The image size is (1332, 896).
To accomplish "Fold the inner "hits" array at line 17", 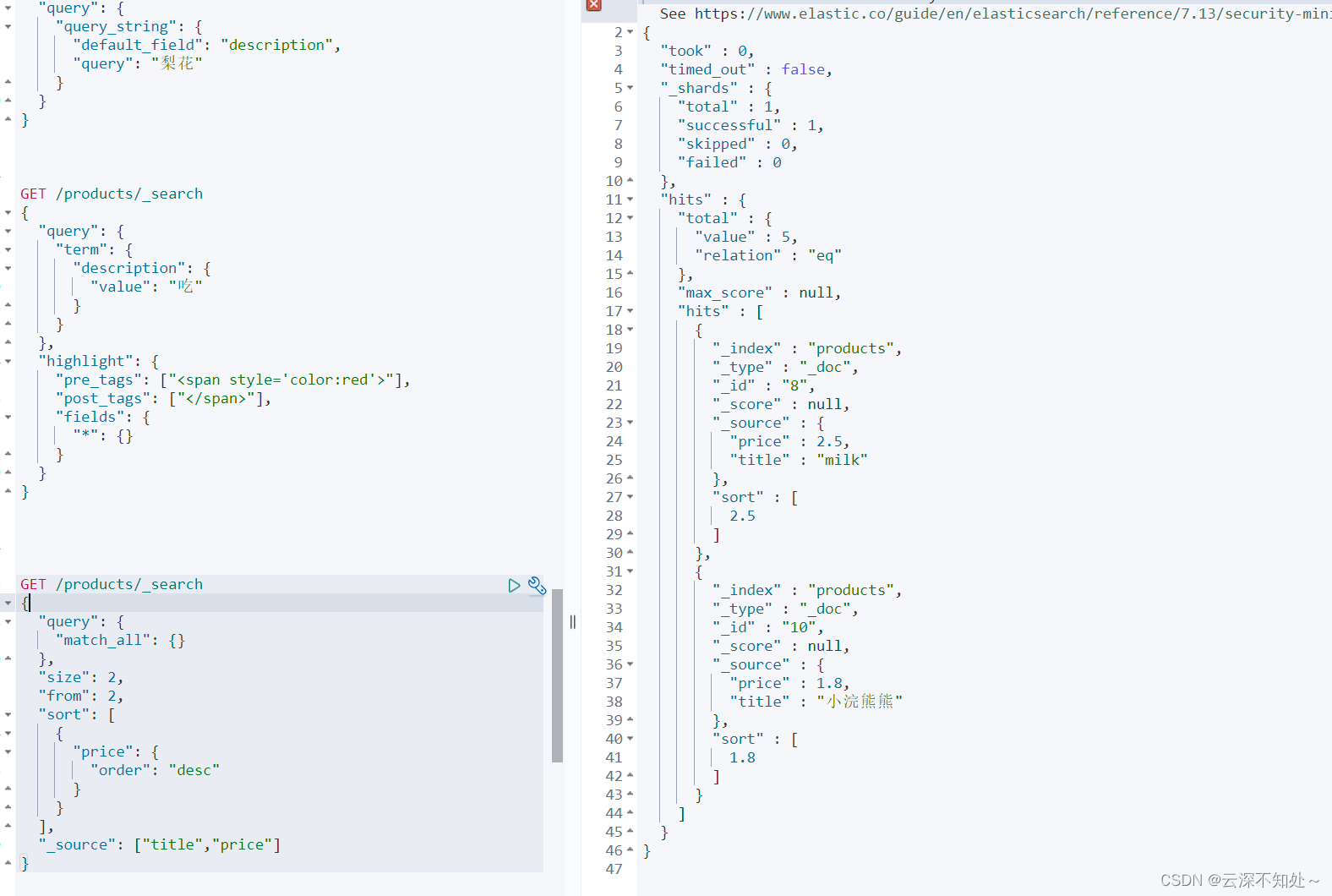I will pyautogui.click(x=630, y=311).
